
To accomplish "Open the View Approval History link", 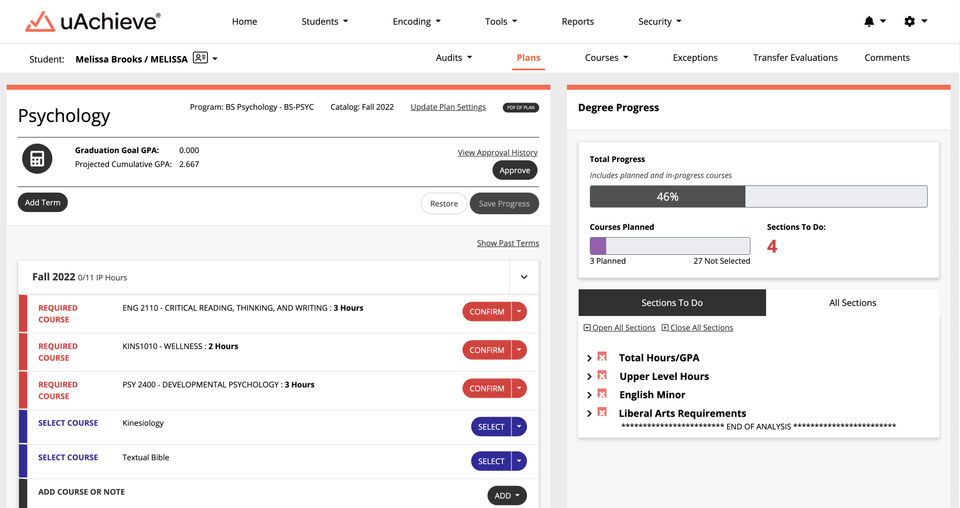I will [x=498, y=152].
